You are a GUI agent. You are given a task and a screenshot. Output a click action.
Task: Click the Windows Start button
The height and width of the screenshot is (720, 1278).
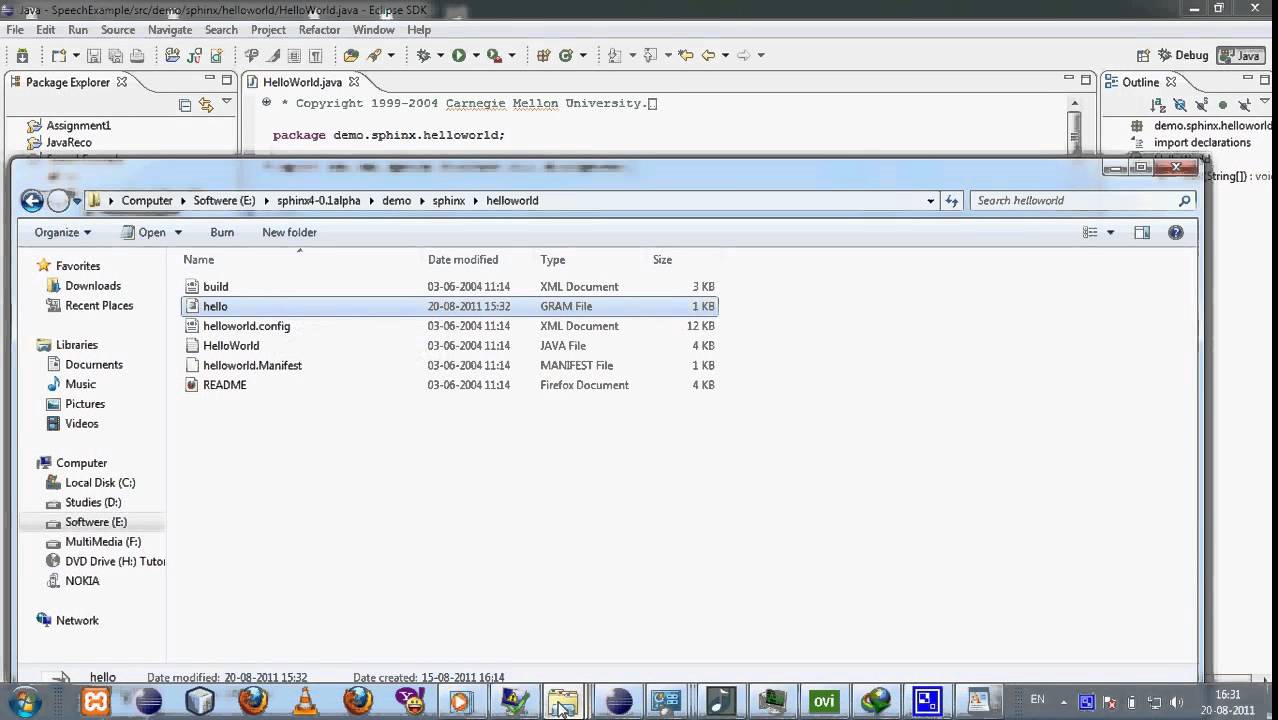[24, 701]
